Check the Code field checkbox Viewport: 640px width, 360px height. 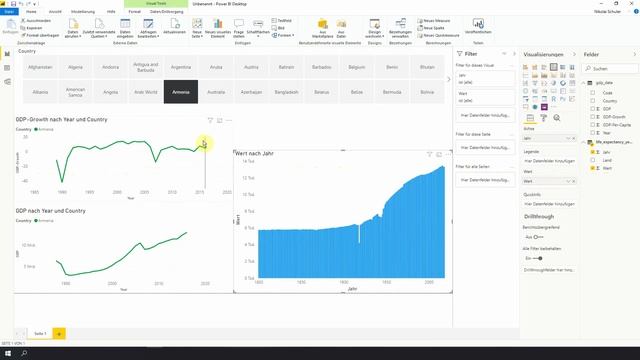(592, 93)
